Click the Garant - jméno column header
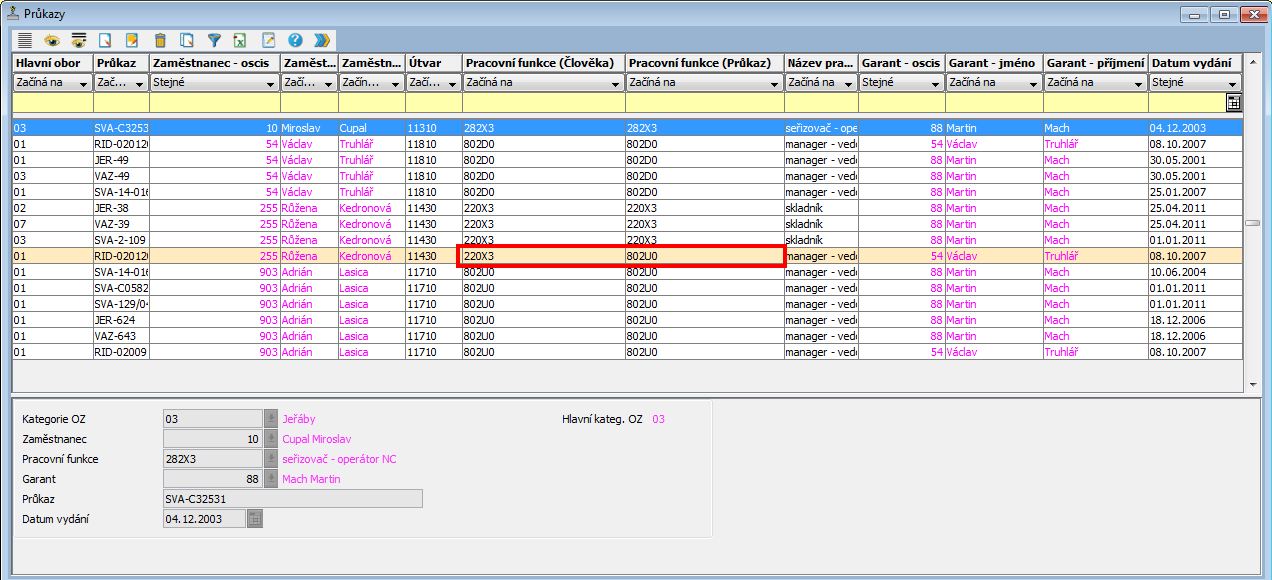 point(993,63)
